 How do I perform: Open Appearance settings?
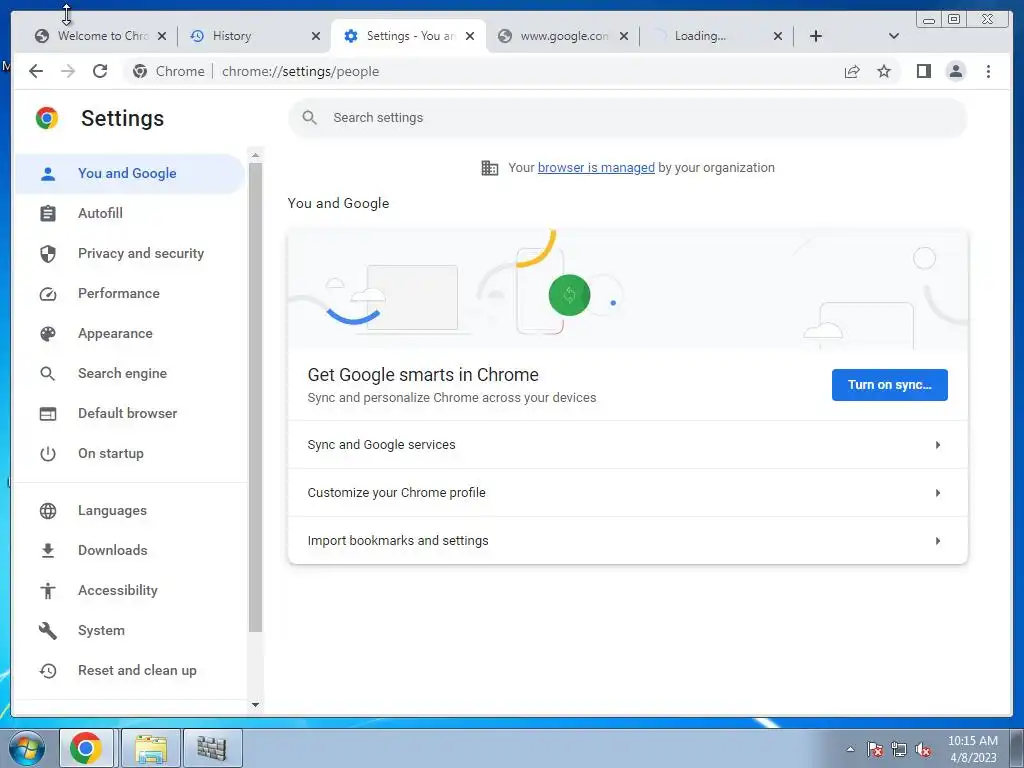tap(129, 333)
